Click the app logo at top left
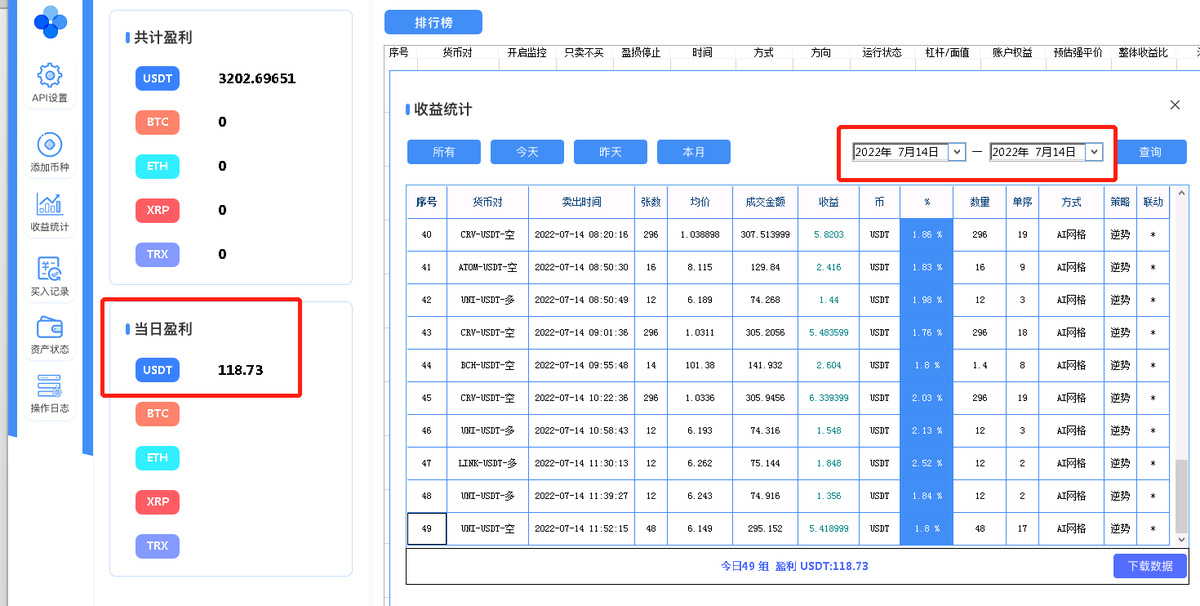The image size is (1200, 606). (50, 21)
